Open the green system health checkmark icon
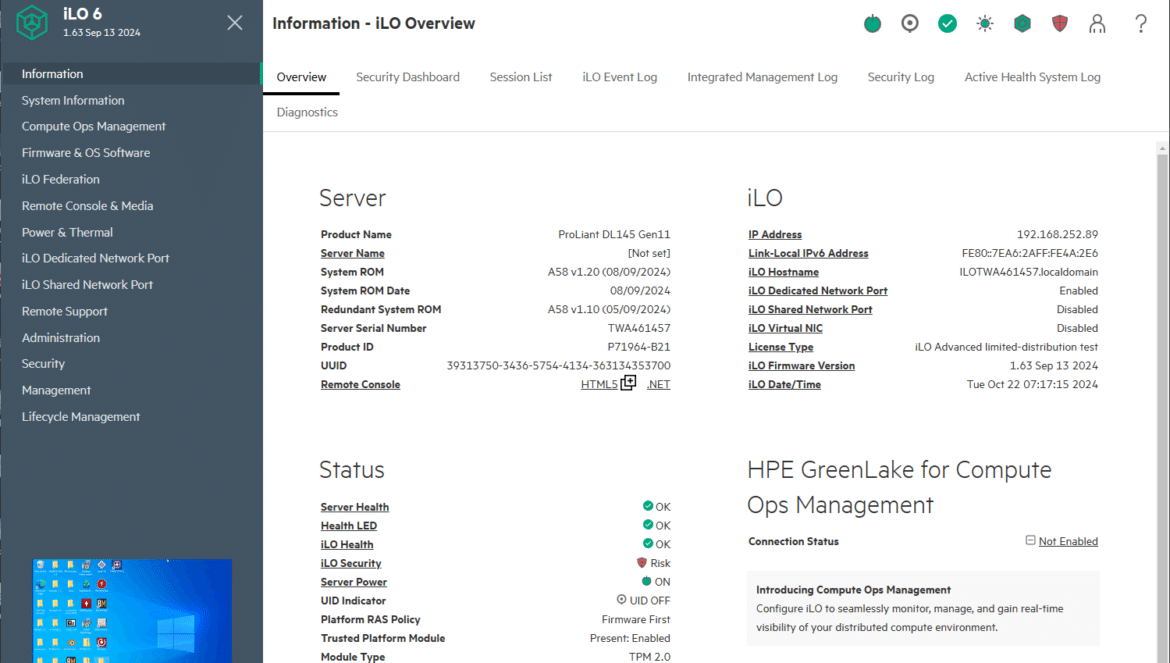1170x663 pixels. click(947, 24)
